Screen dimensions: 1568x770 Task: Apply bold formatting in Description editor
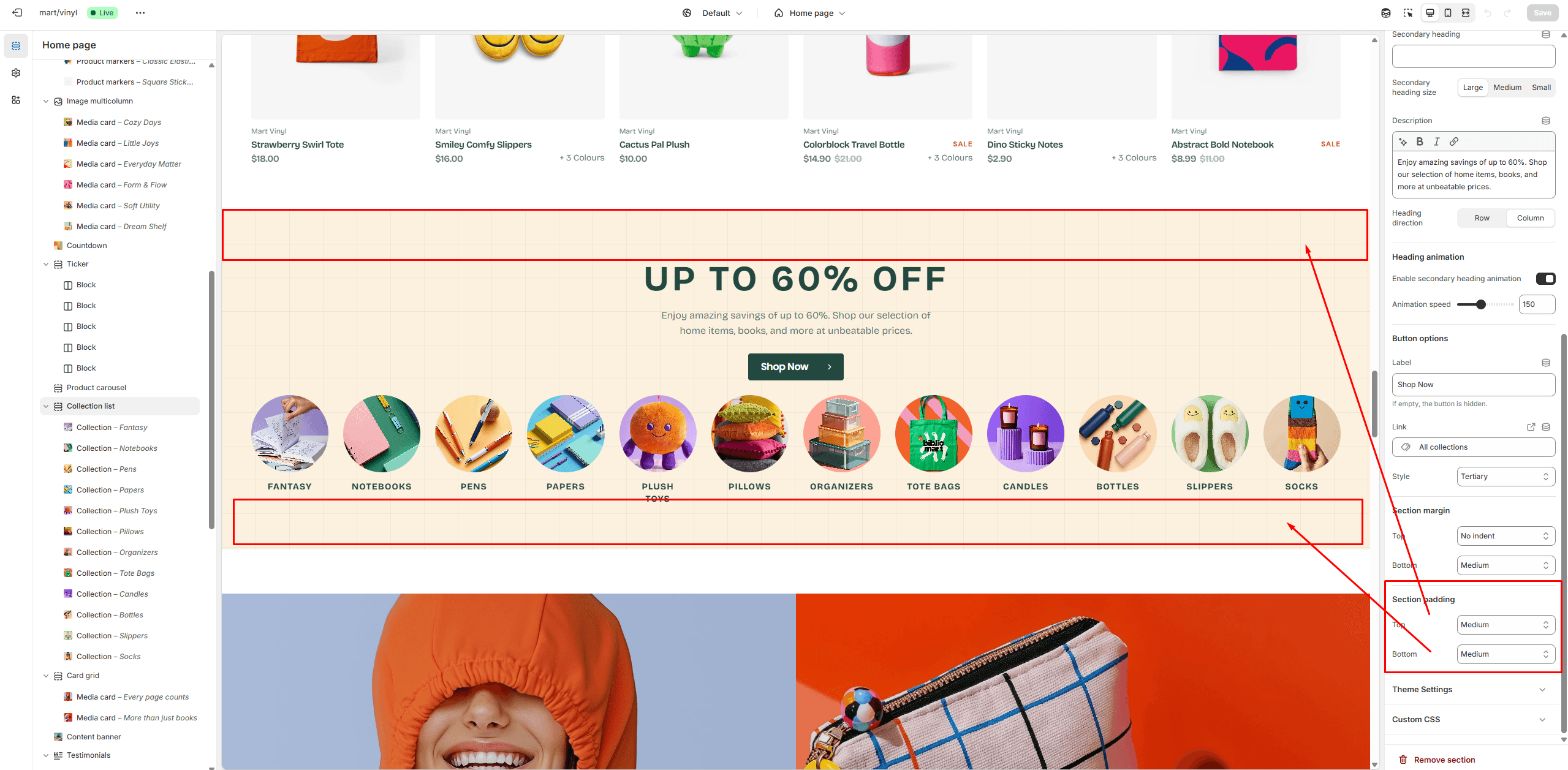tap(1420, 142)
